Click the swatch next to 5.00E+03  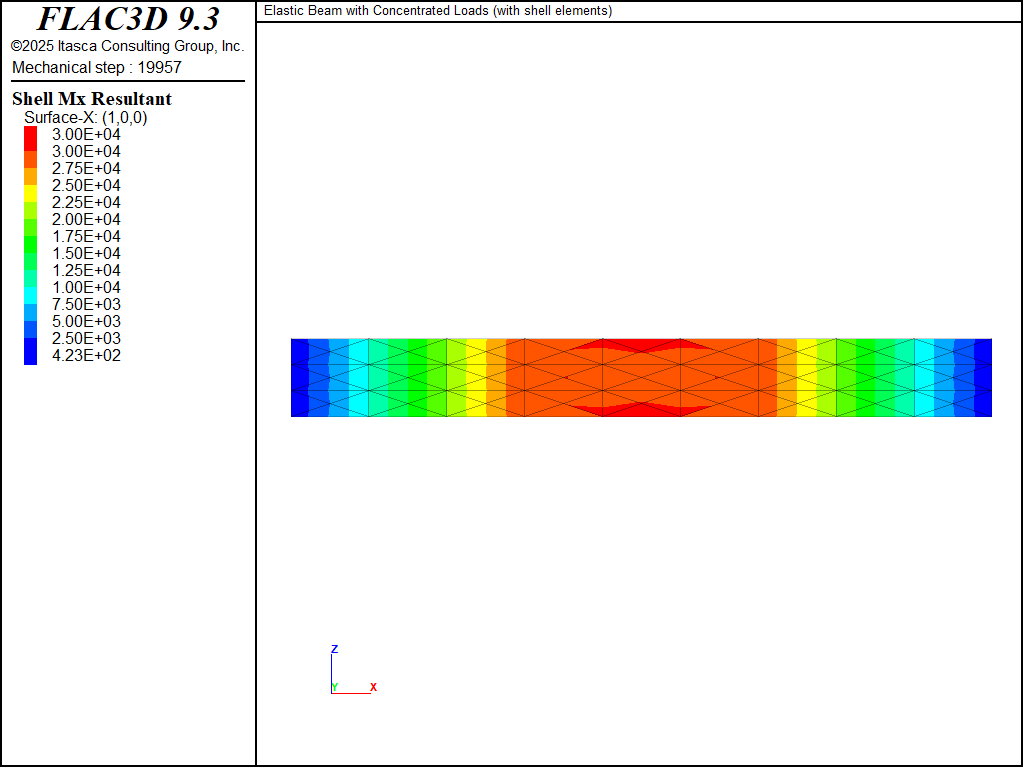(31, 321)
